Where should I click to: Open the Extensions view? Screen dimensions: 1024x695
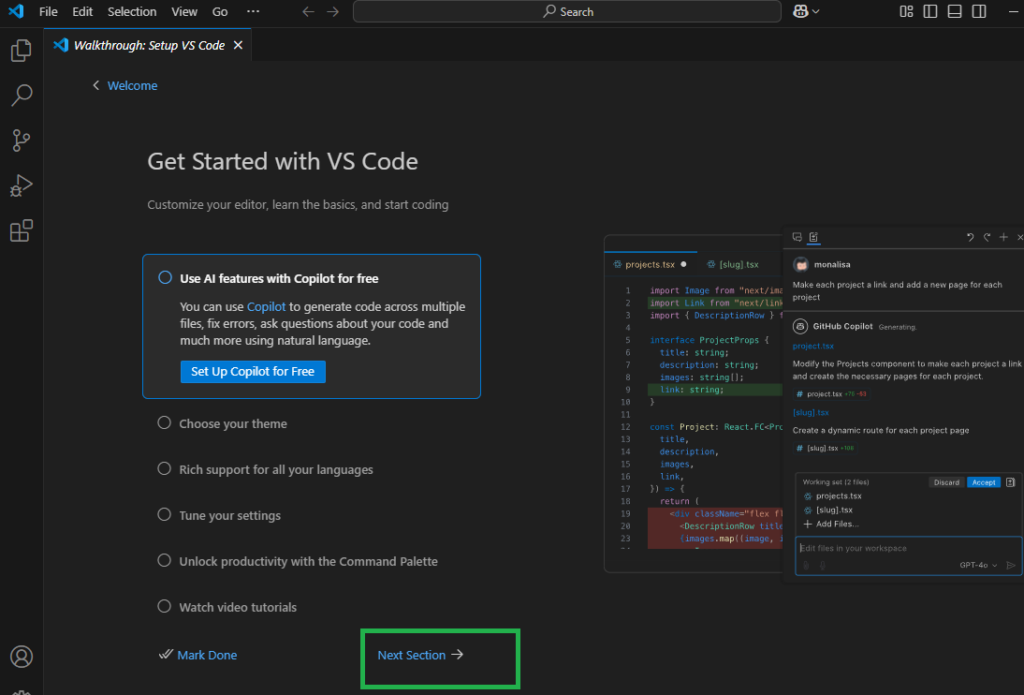[21, 231]
